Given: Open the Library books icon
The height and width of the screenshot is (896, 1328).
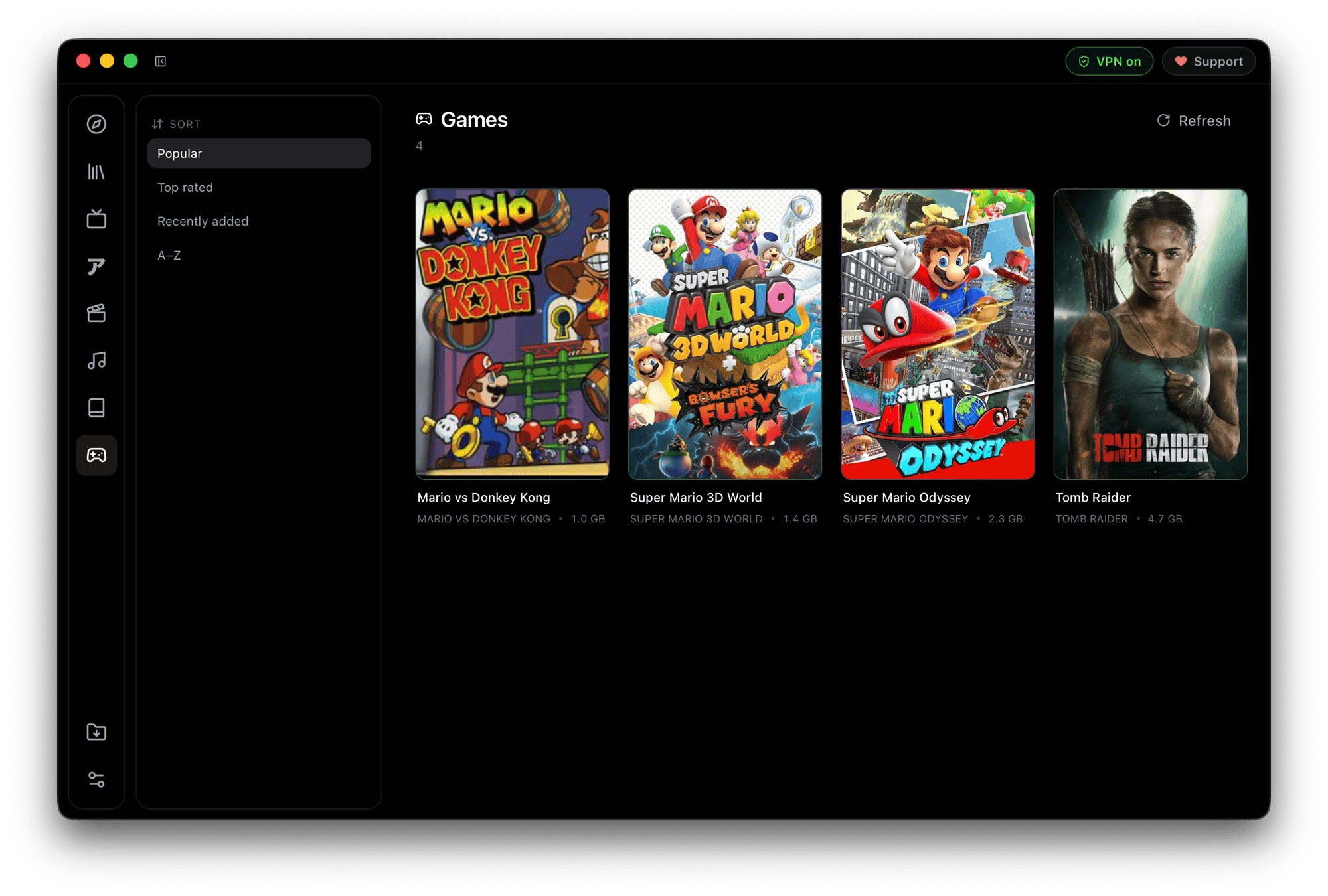Looking at the screenshot, I should [x=96, y=172].
